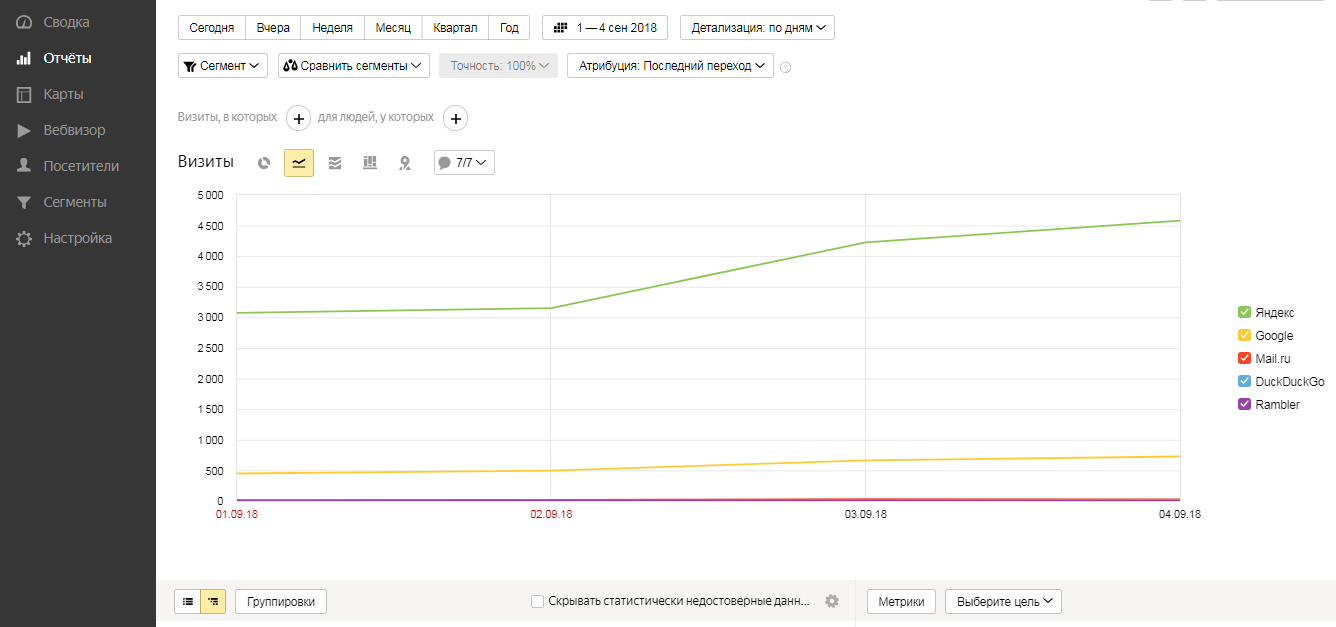Add visit condition with plus button
Screen dimensions: 1336x627
click(x=298, y=118)
